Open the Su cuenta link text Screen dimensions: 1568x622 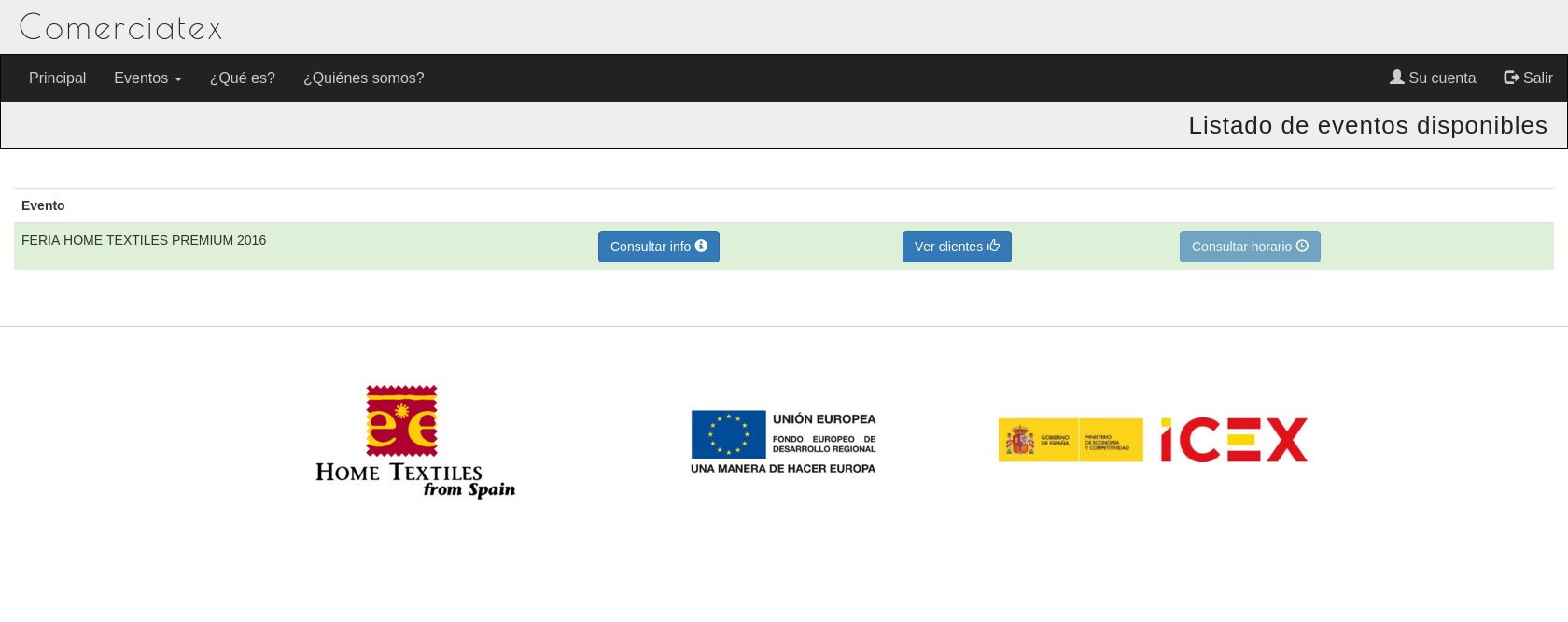(x=1442, y=78)
